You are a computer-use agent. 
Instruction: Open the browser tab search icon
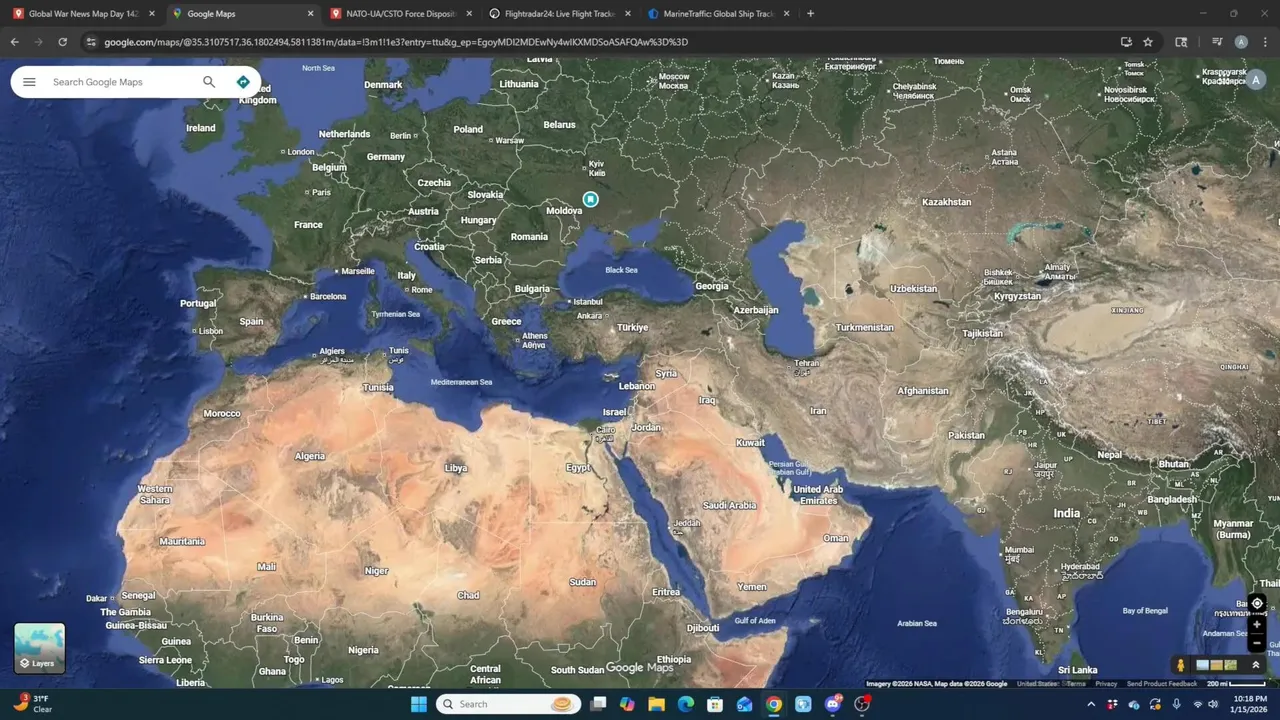(x=1181, y=42)
